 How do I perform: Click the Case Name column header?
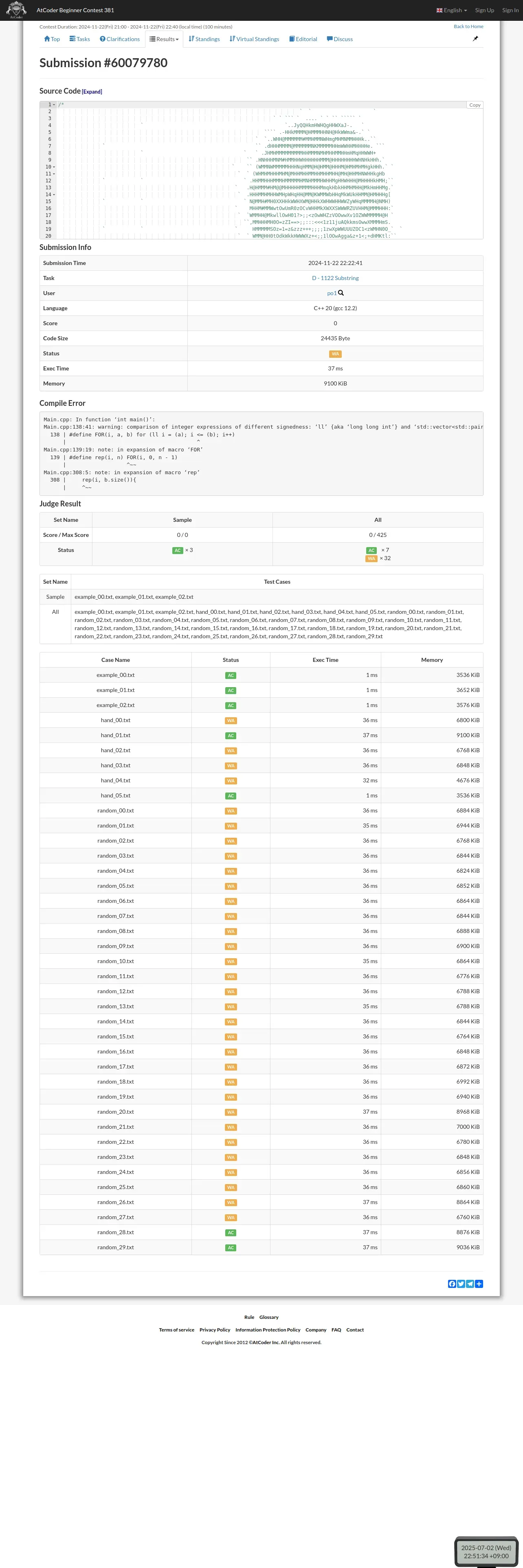point(116,660)
